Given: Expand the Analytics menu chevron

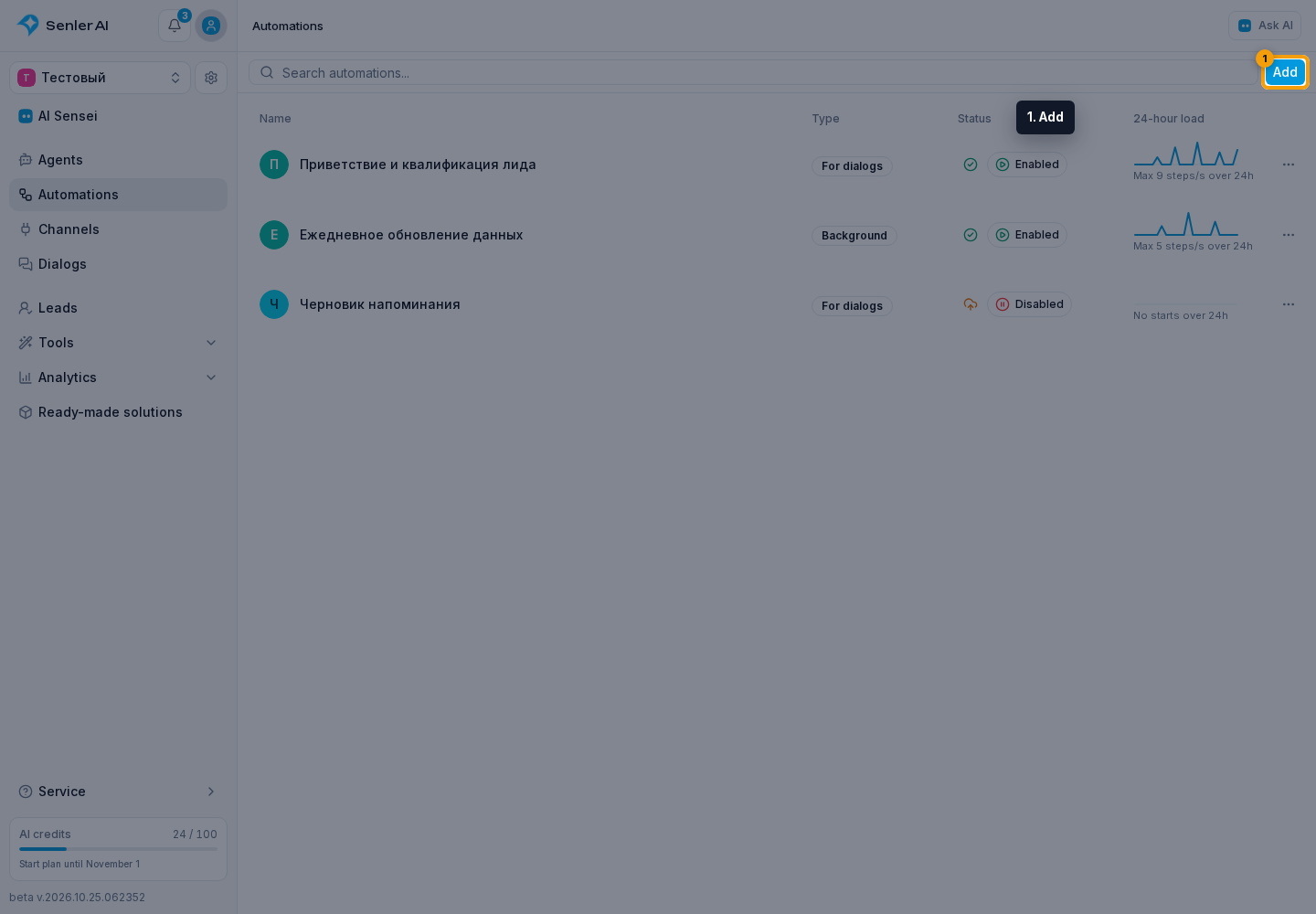Looking at the screenshot, I should point(211,377).
